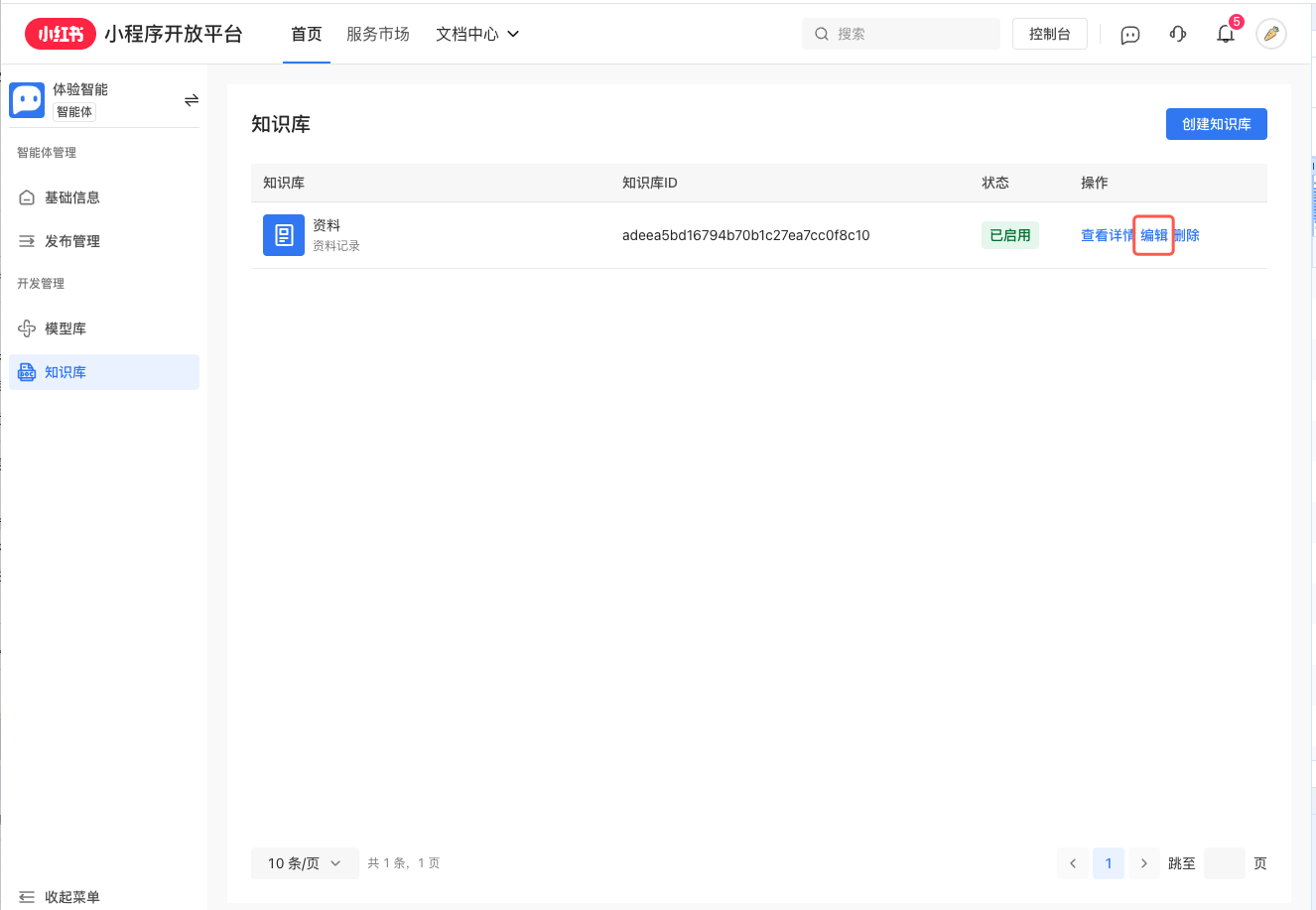Click the 资料 knowledge base document icon
The image size is (1316, 910).
click(284, 235)
